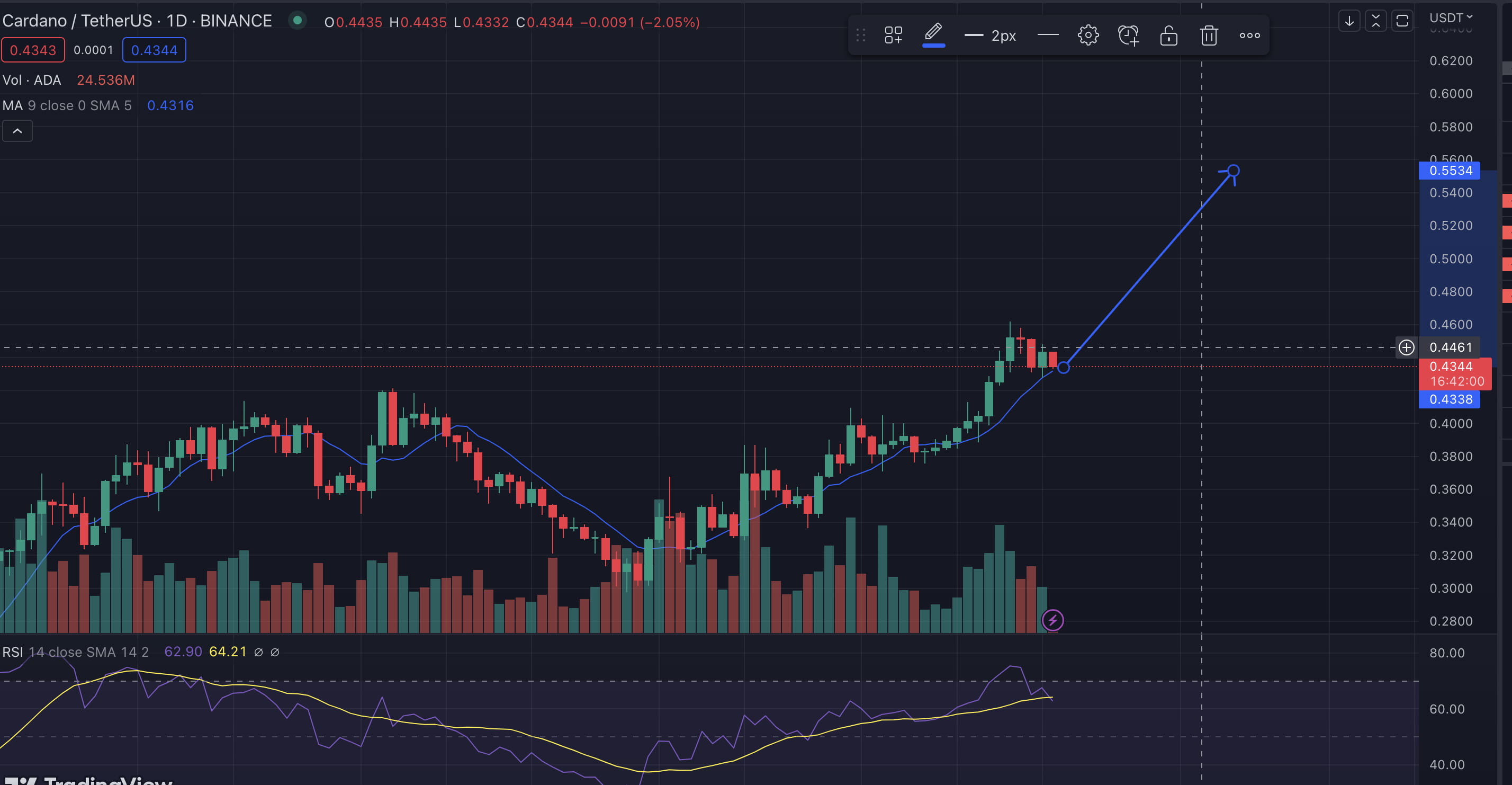Click the purple lightning event marker
The image size is (1512, 785).
[1052, 620]
